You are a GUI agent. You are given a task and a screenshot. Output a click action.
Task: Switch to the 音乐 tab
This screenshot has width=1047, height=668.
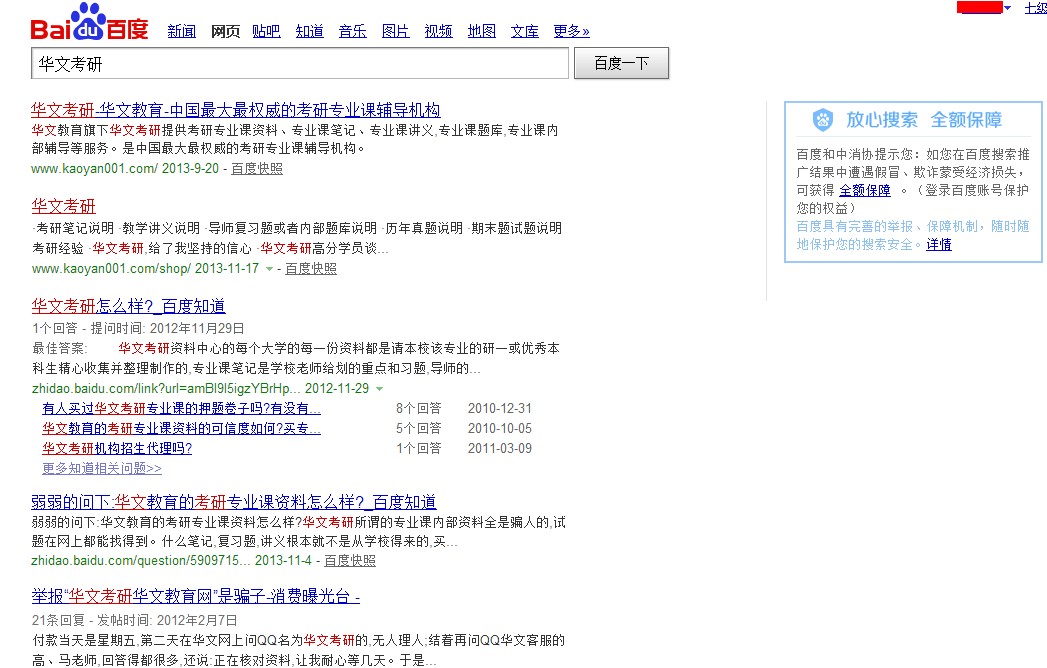pyautogui.click(x=353, y=31)
